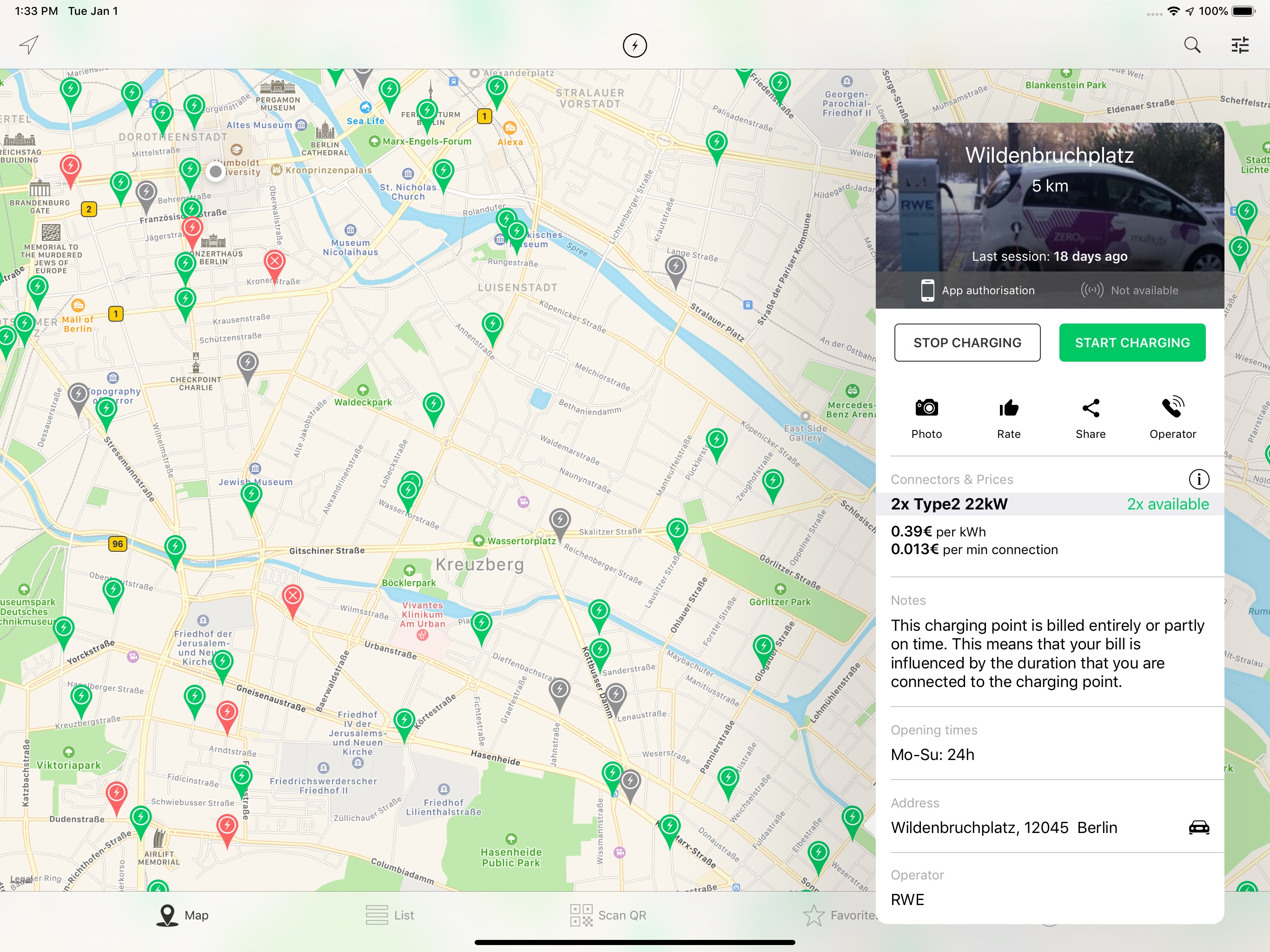The height and width of the screenshot is (952, 1270).
Task: Open the Favorites tab
Action: (x=840, y=915)
